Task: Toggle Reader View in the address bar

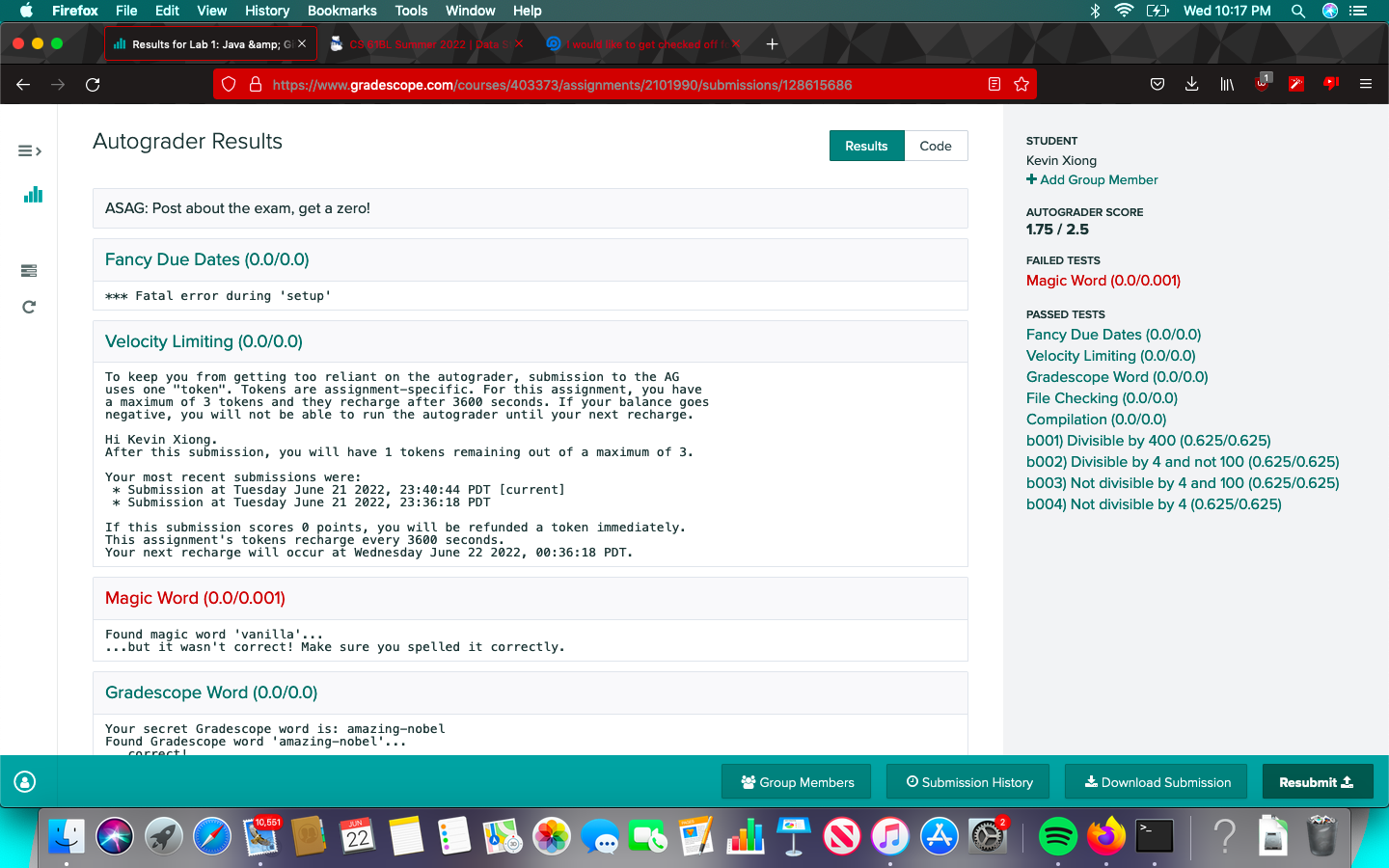Action: [994, 85]
